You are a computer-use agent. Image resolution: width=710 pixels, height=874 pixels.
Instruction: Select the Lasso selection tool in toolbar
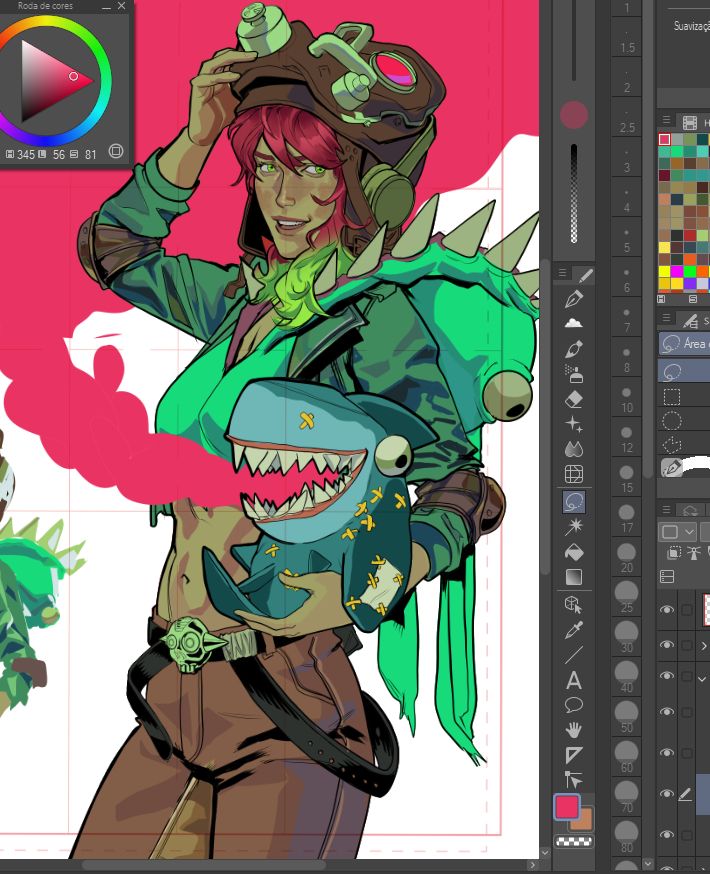tap(574, 502)
